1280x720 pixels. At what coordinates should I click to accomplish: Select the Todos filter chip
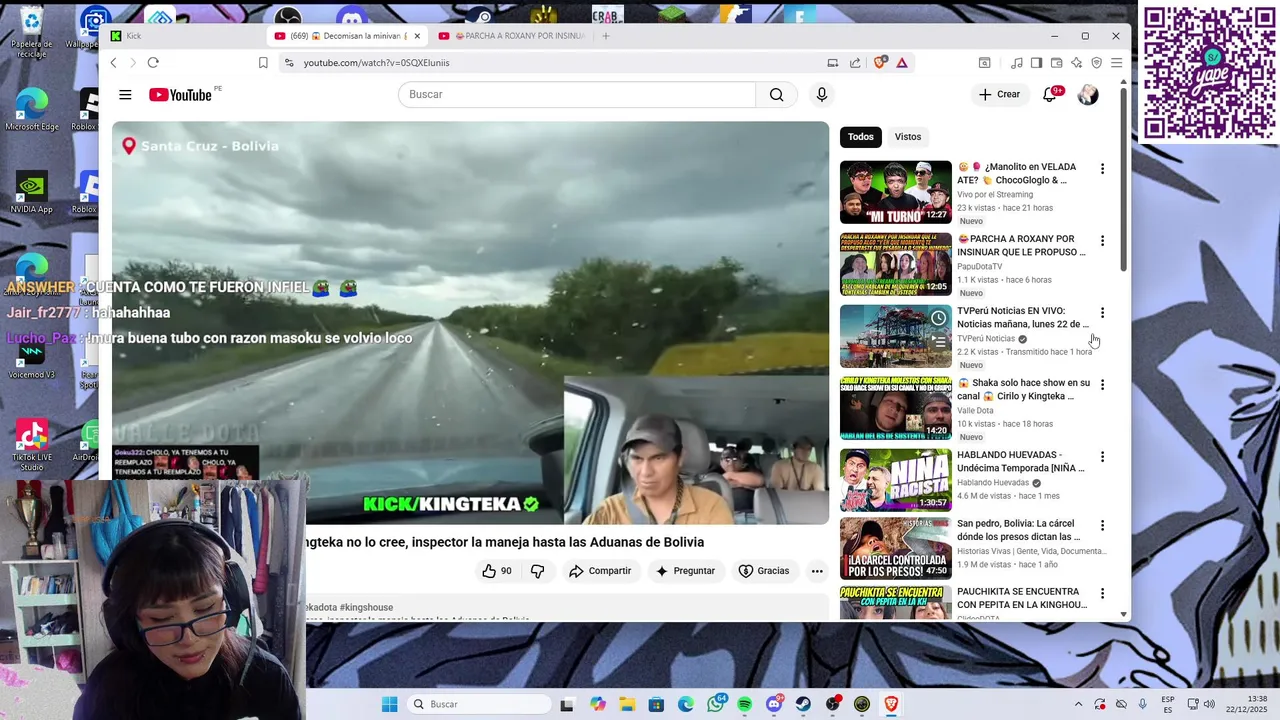(x=860, y=137)
